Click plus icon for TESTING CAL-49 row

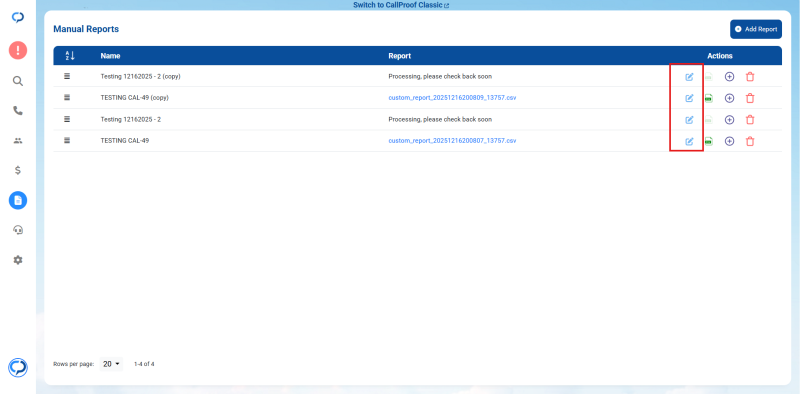[x=730, y=141]
